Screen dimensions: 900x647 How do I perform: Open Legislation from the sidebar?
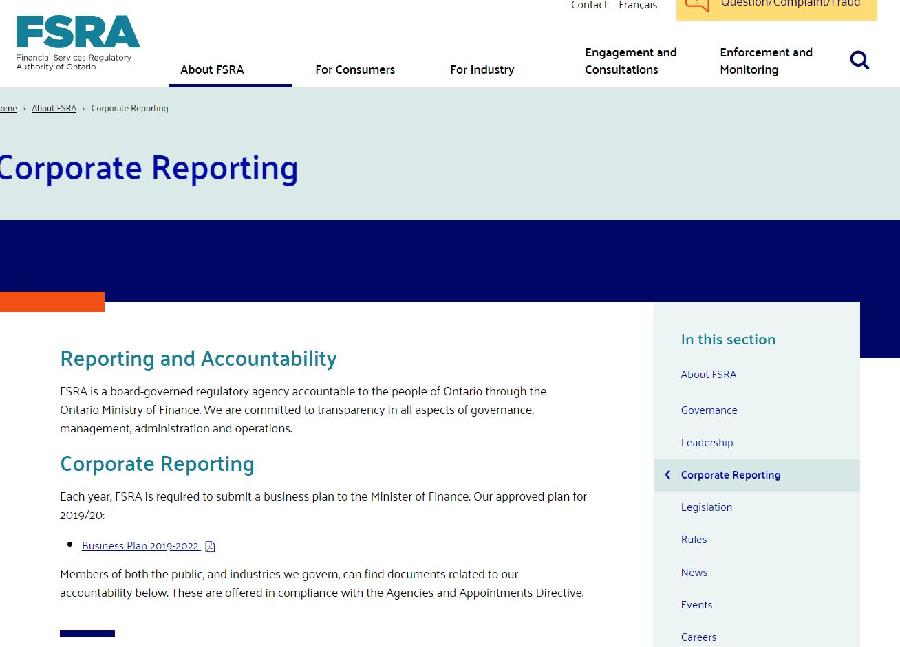706,507
